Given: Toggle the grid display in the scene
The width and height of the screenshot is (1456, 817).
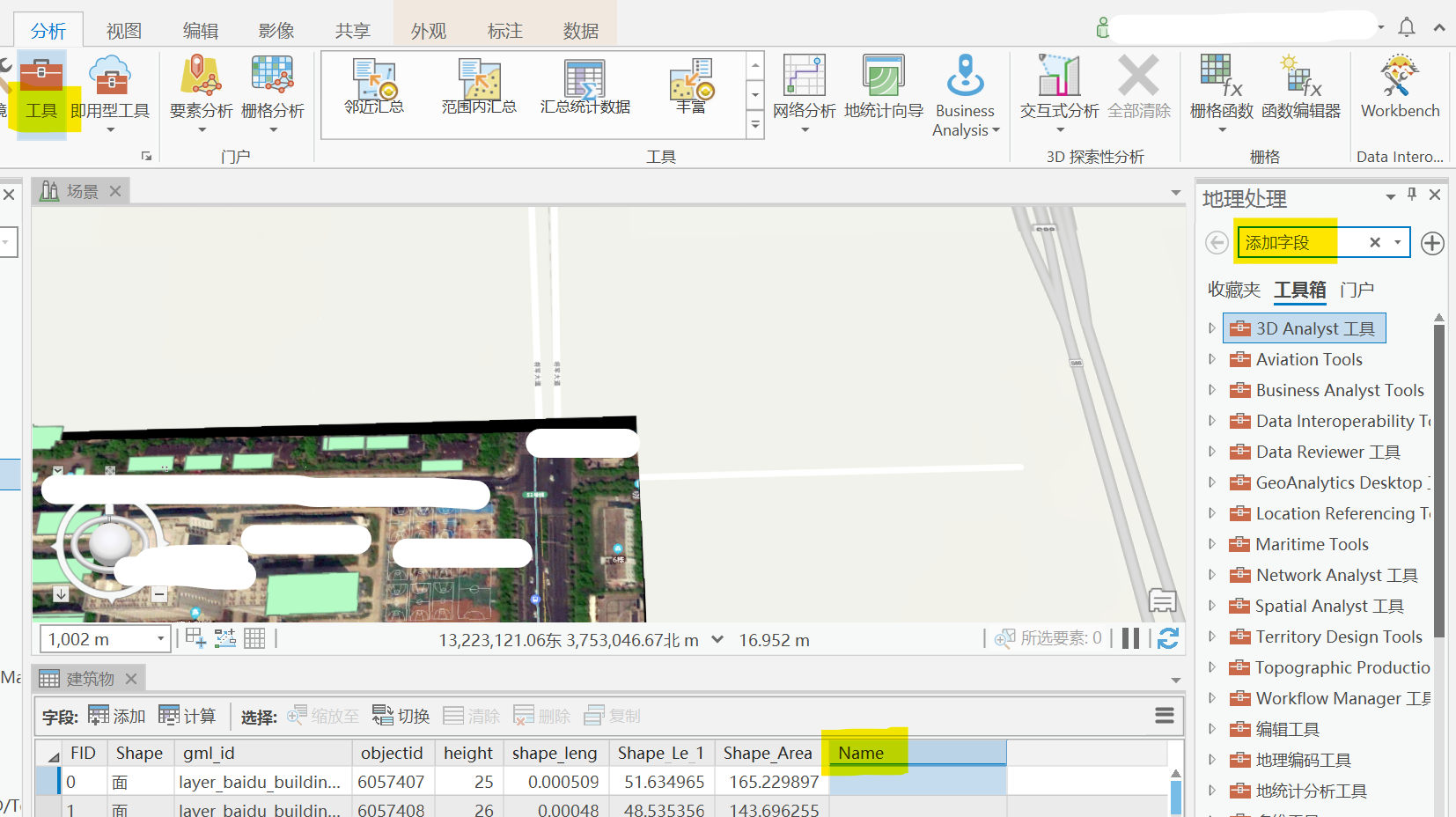Looking at the screenshot, I should click(x=254, y=638).
